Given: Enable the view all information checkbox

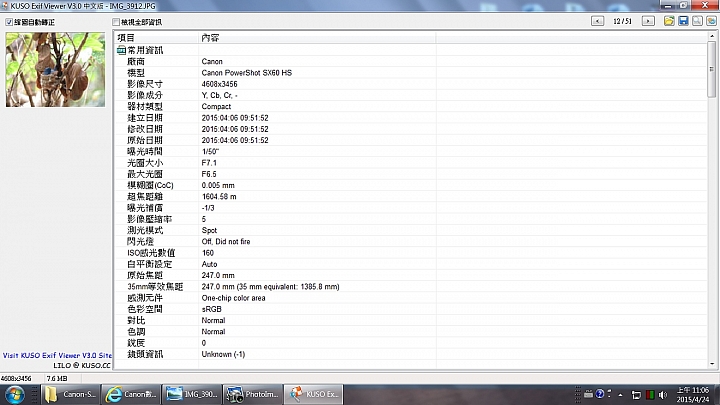Looking at the screenshot, I should (x=116, y=22).
